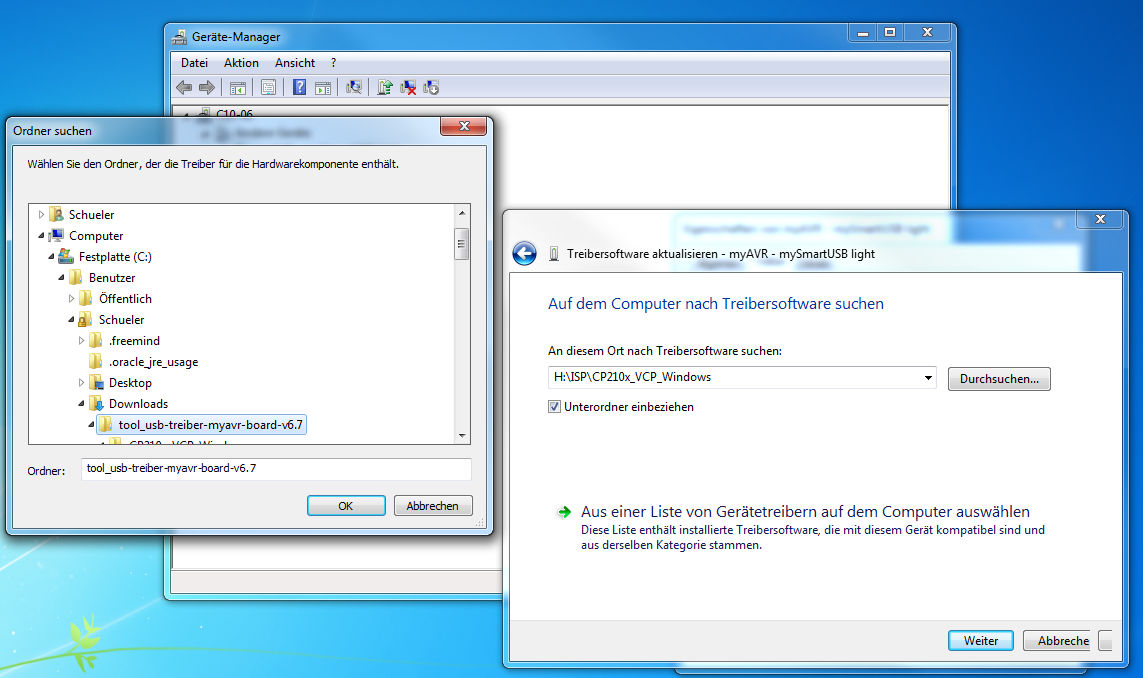Click the Durchsuchen... button

click(998, 379)
